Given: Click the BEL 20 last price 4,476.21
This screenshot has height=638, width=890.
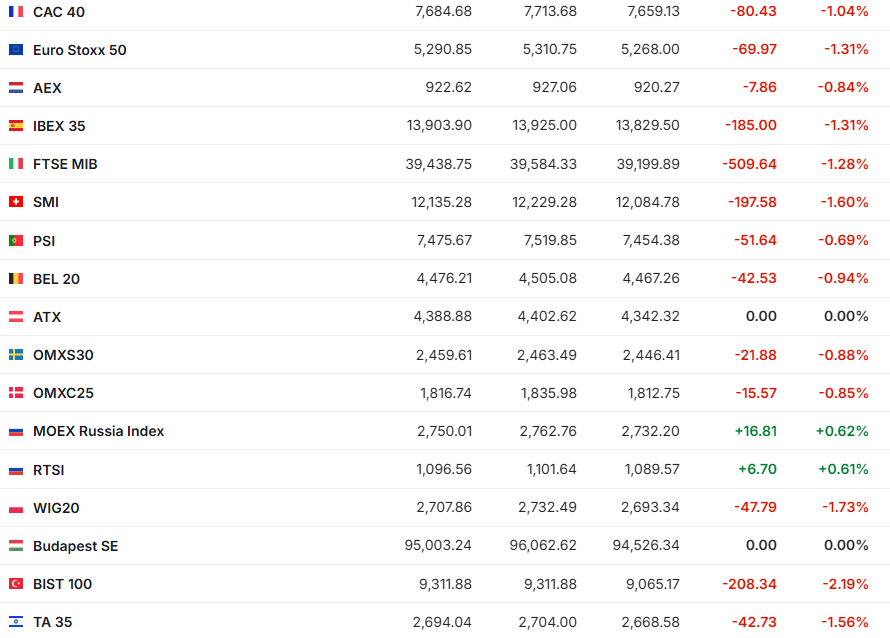Looking at the screenshot, I should tap(444, 279).
